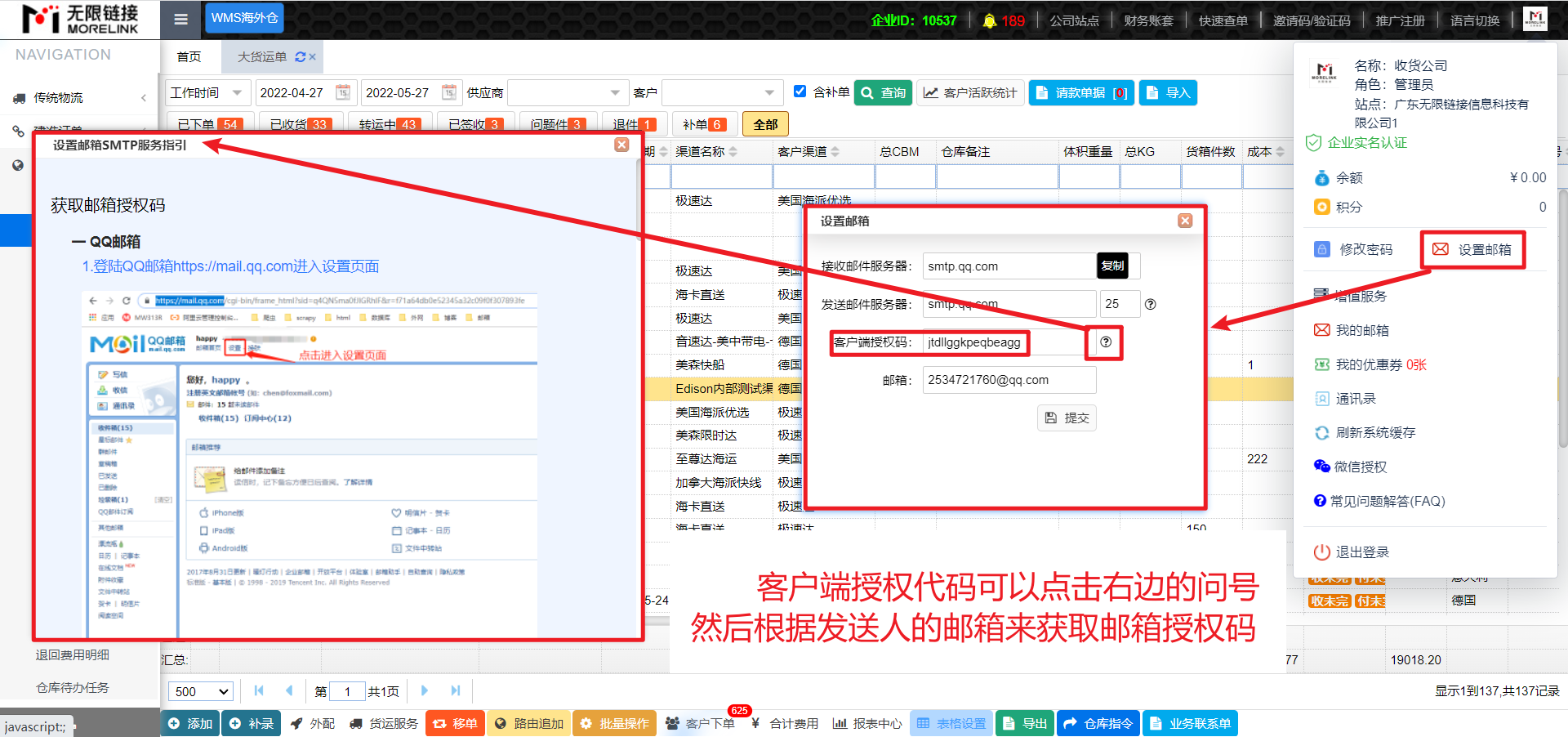Select the 已下单 status tab
Image resolution: width=1568 pixels, height=737 pixels.
[208, 124]
